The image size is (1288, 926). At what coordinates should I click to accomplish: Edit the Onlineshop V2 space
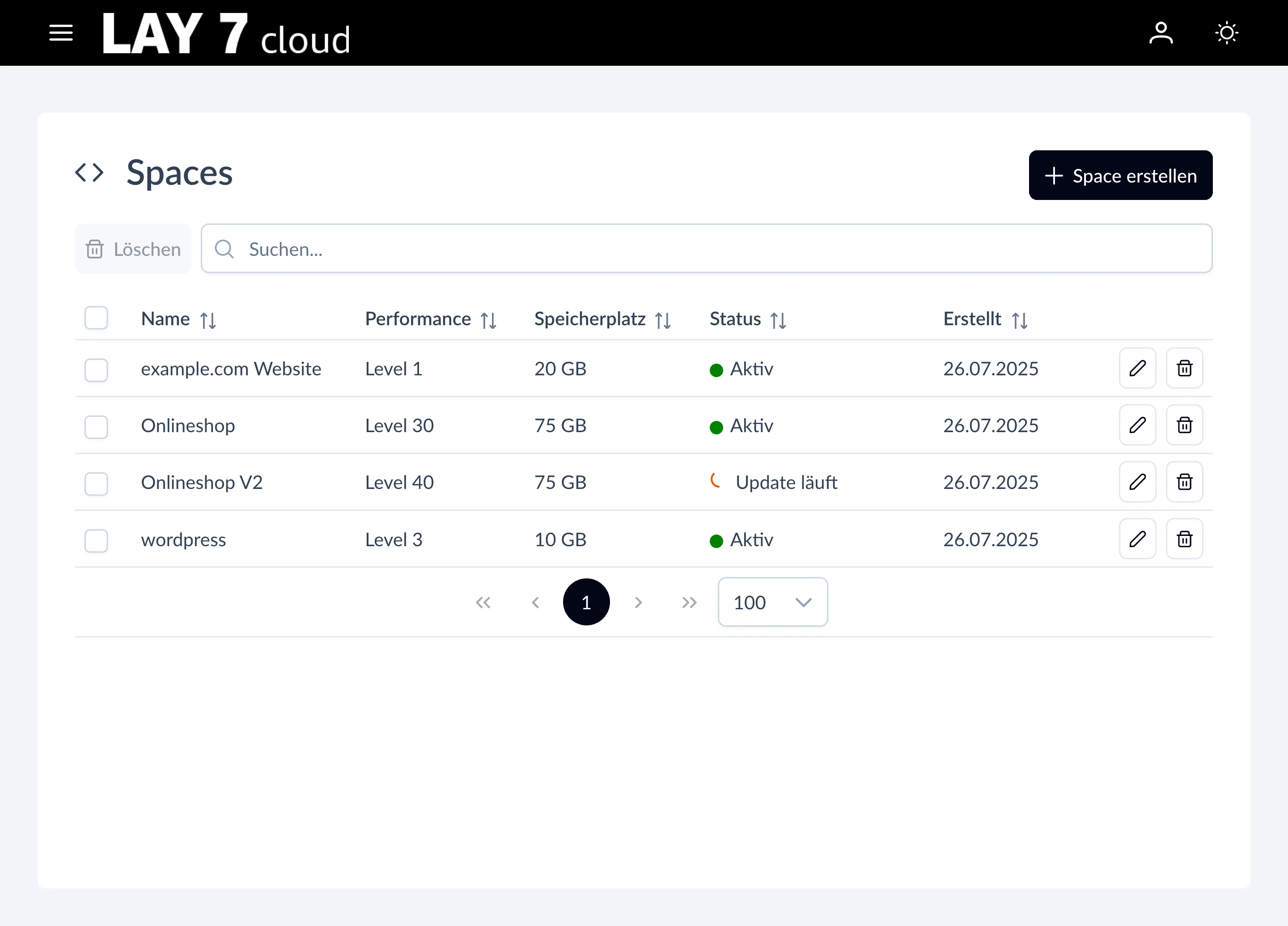click(1137, 482)
